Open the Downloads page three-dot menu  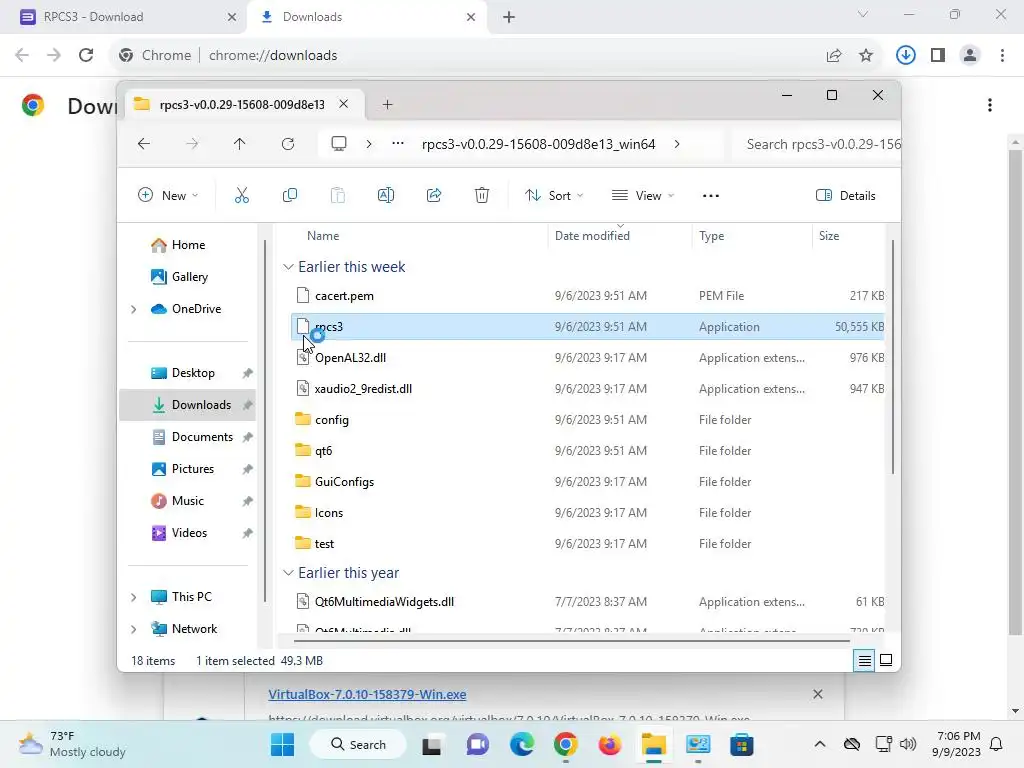(990, 105)
